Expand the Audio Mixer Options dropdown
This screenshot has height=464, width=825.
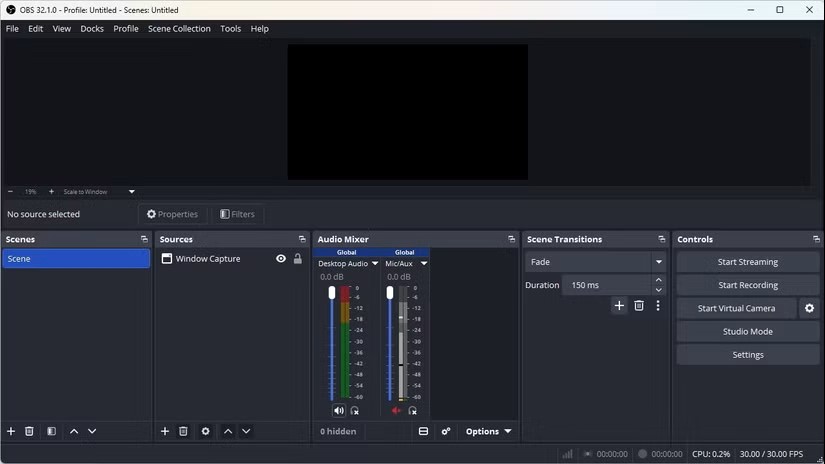(x=488, y=431)
